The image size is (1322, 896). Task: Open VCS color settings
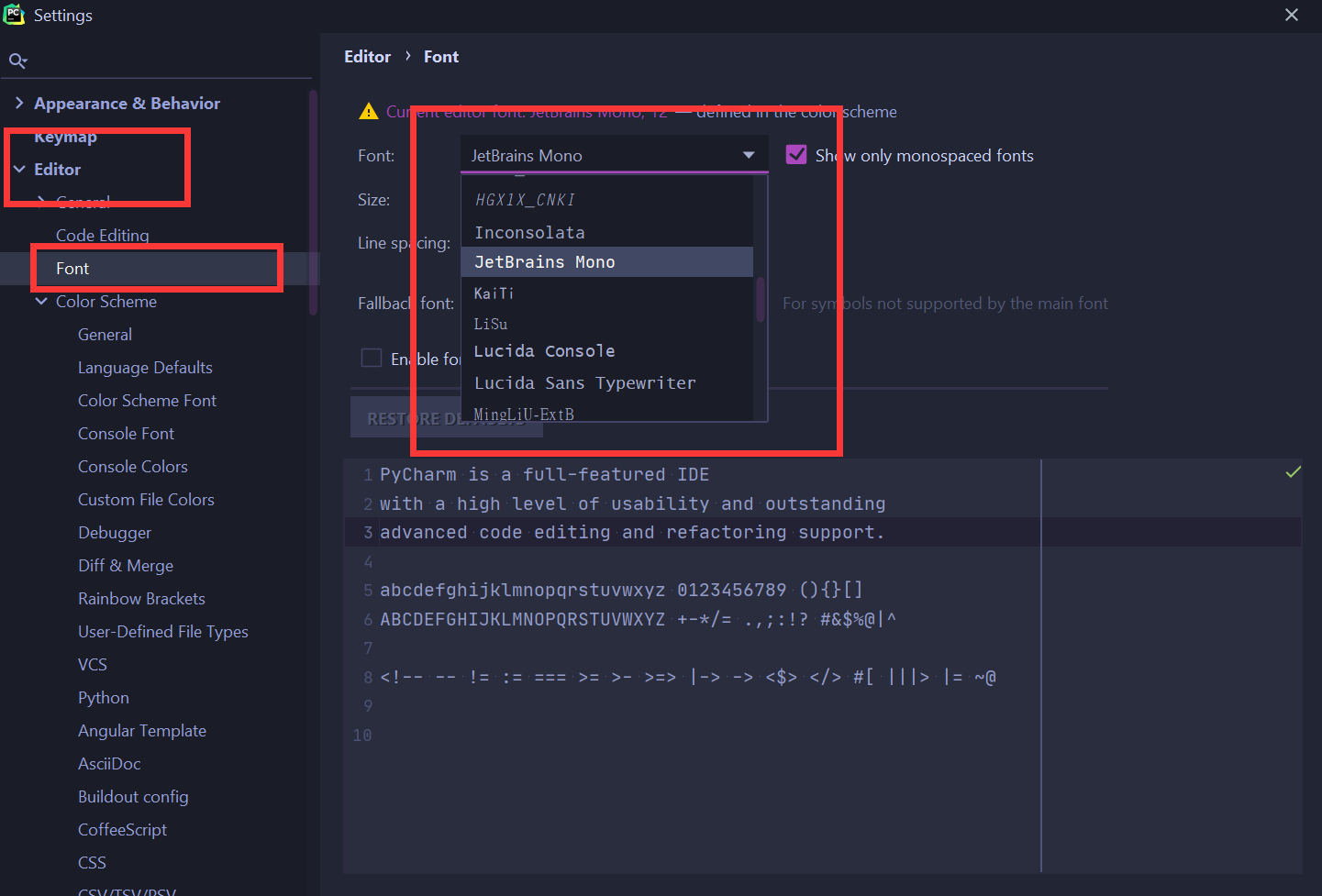point(93,664)
